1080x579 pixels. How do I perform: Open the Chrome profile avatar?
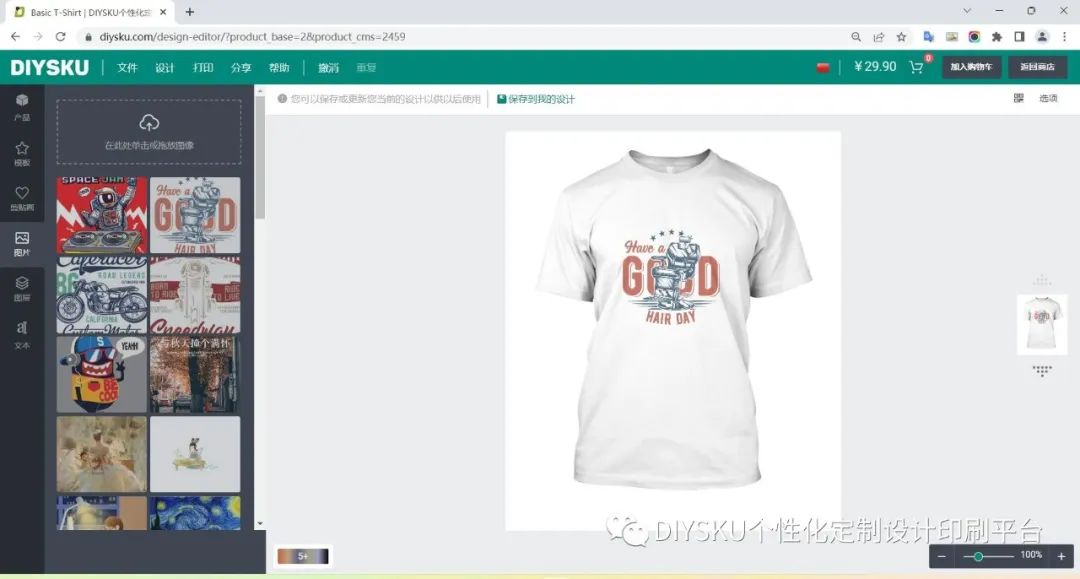1042,36
